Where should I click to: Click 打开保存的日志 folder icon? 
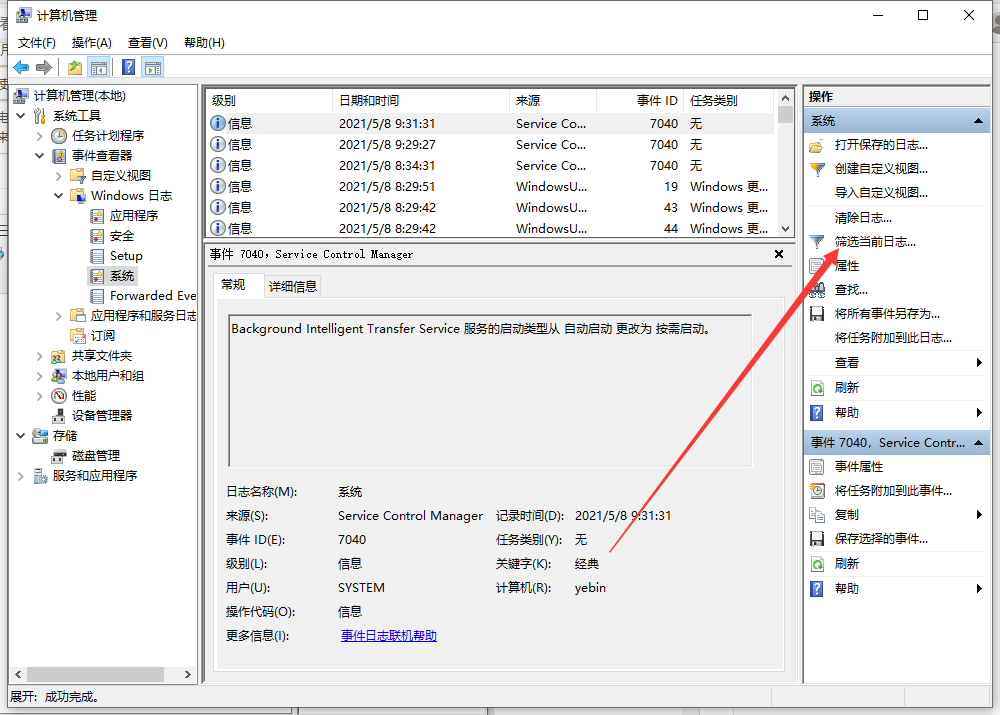817,145
